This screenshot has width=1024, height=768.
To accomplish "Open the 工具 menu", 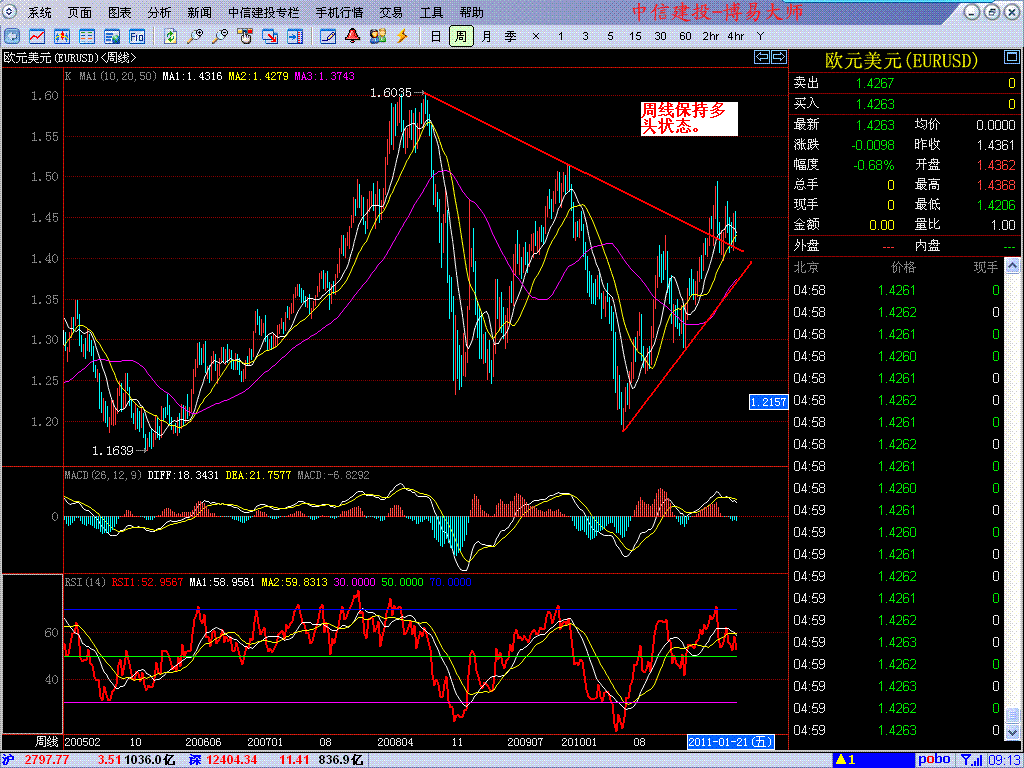I will coord(431,12).
